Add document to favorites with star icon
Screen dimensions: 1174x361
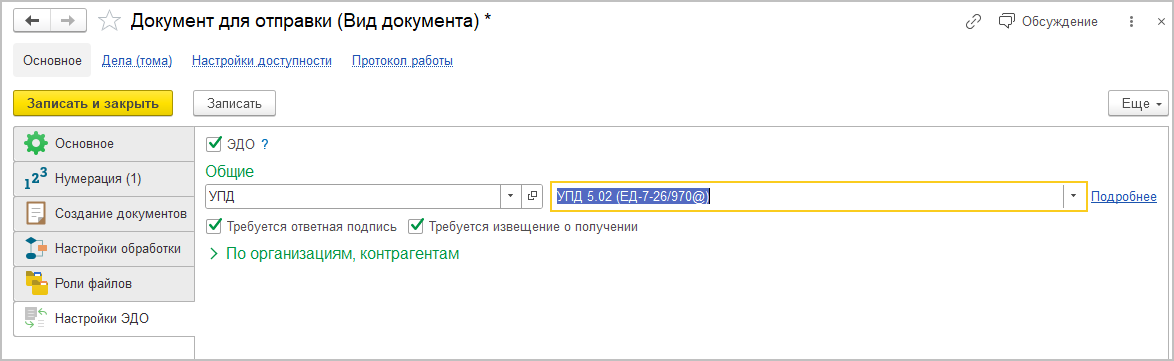tap(110, 21)
